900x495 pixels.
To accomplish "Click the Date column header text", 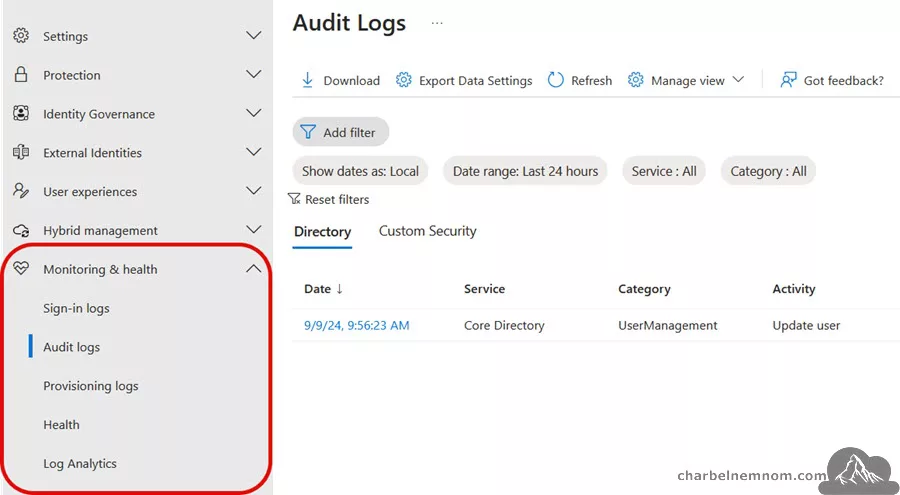I will point(317,289).
